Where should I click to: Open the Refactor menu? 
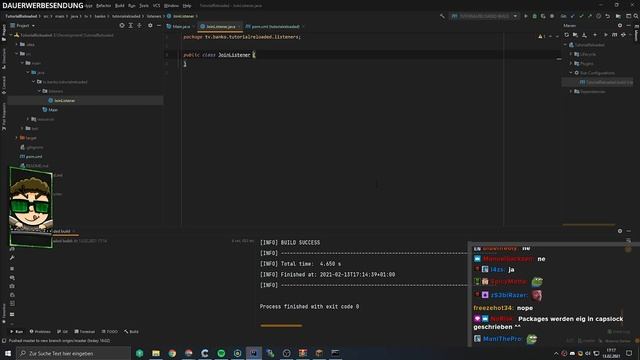(x=103, y=6)
